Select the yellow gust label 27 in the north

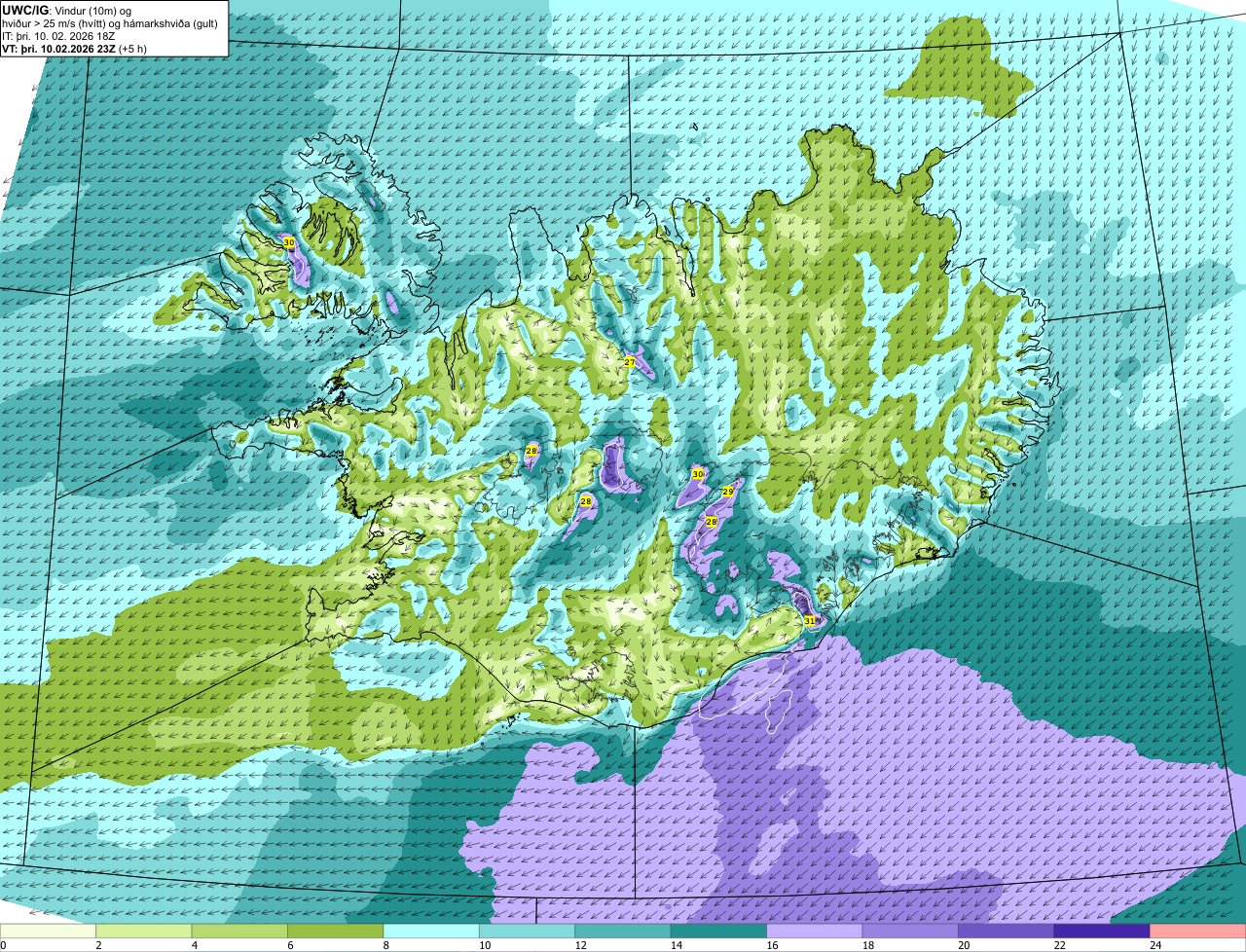tap(630, 362)
